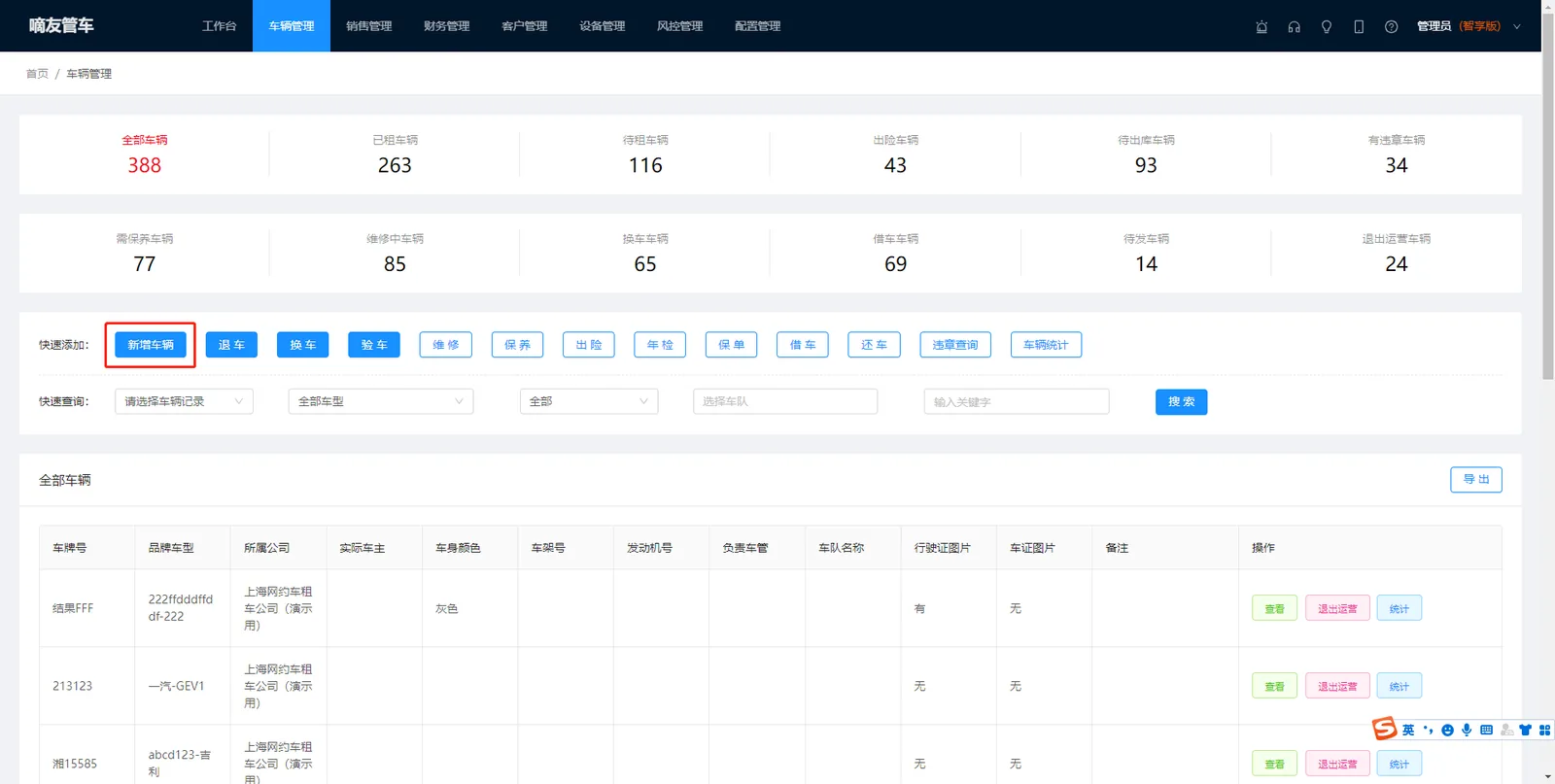Viewport: 1555px width, 784px height.
Task: Click the blue 搜索 button
Action: (x=1181, y=401)
